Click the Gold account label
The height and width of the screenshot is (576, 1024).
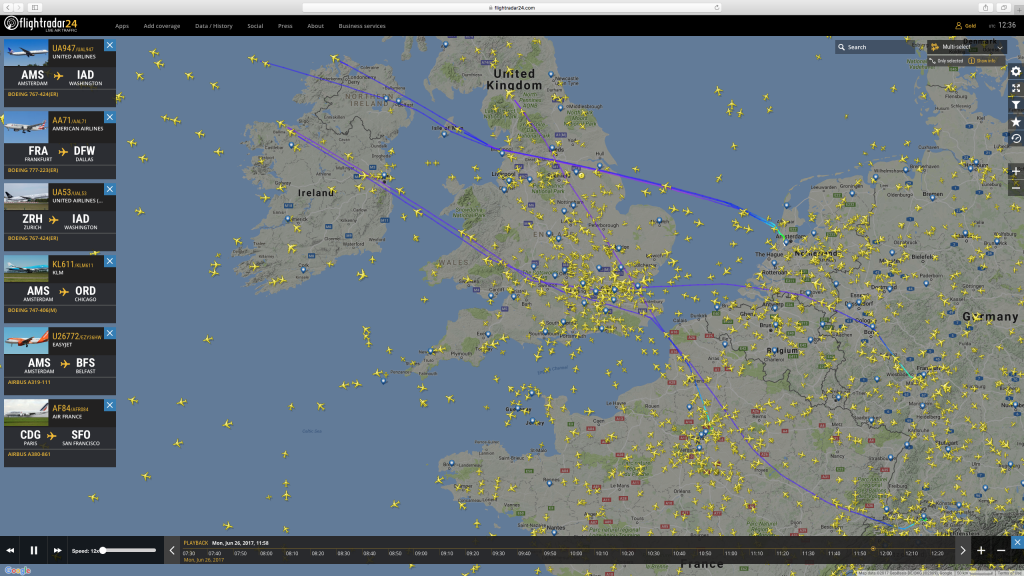(x=970, y=26)
